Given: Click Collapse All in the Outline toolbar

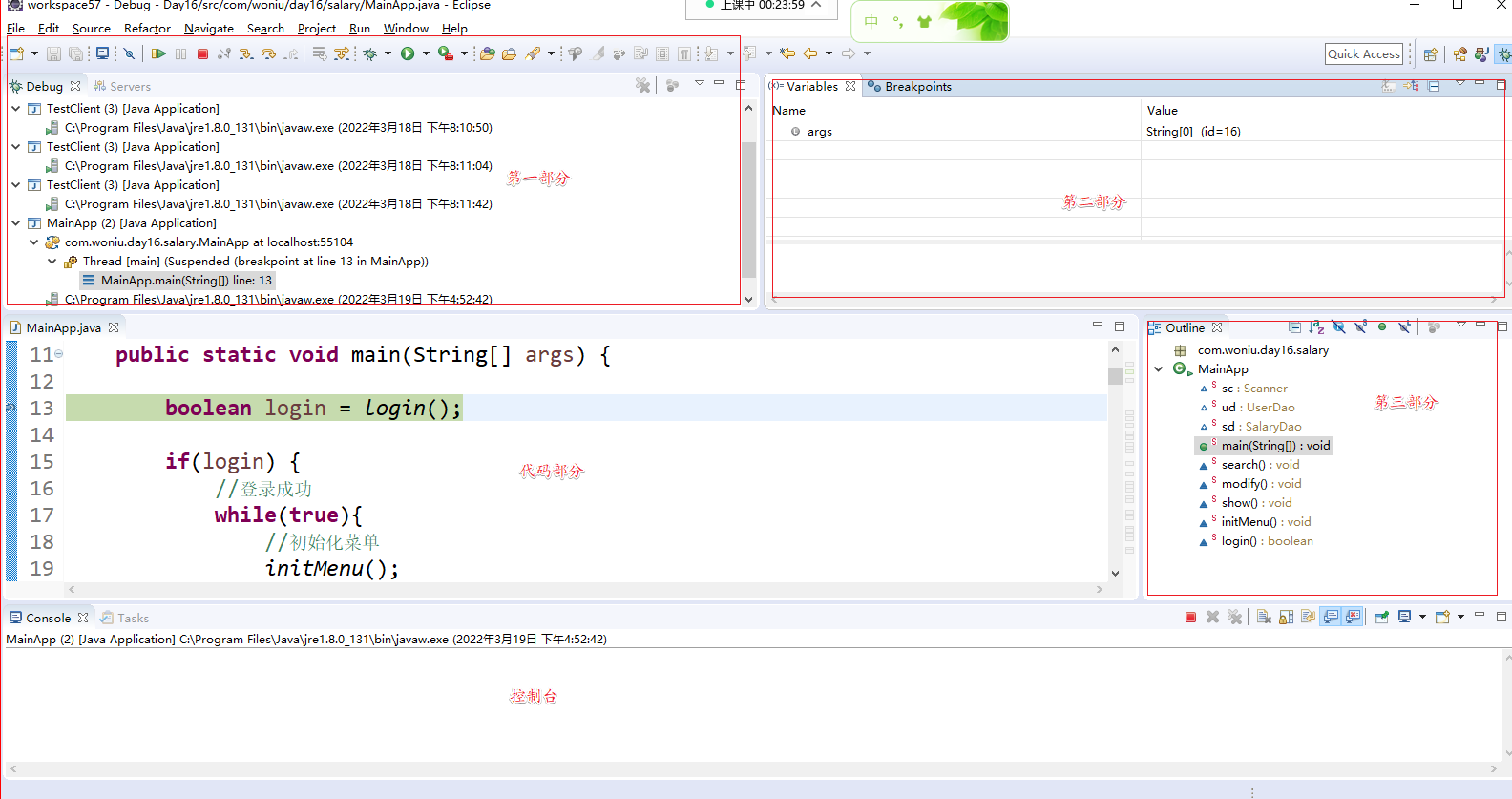Looking at the screenshot, I should pyautogui.click(x=1294, y=327).
